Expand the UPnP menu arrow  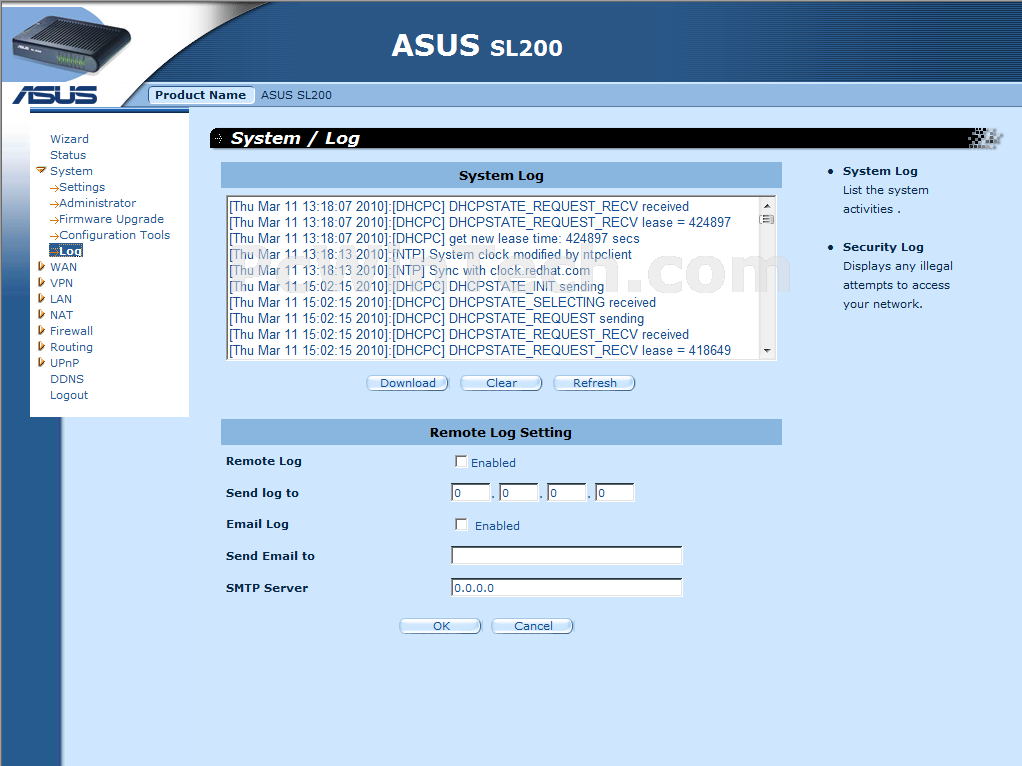coord(41,362)
